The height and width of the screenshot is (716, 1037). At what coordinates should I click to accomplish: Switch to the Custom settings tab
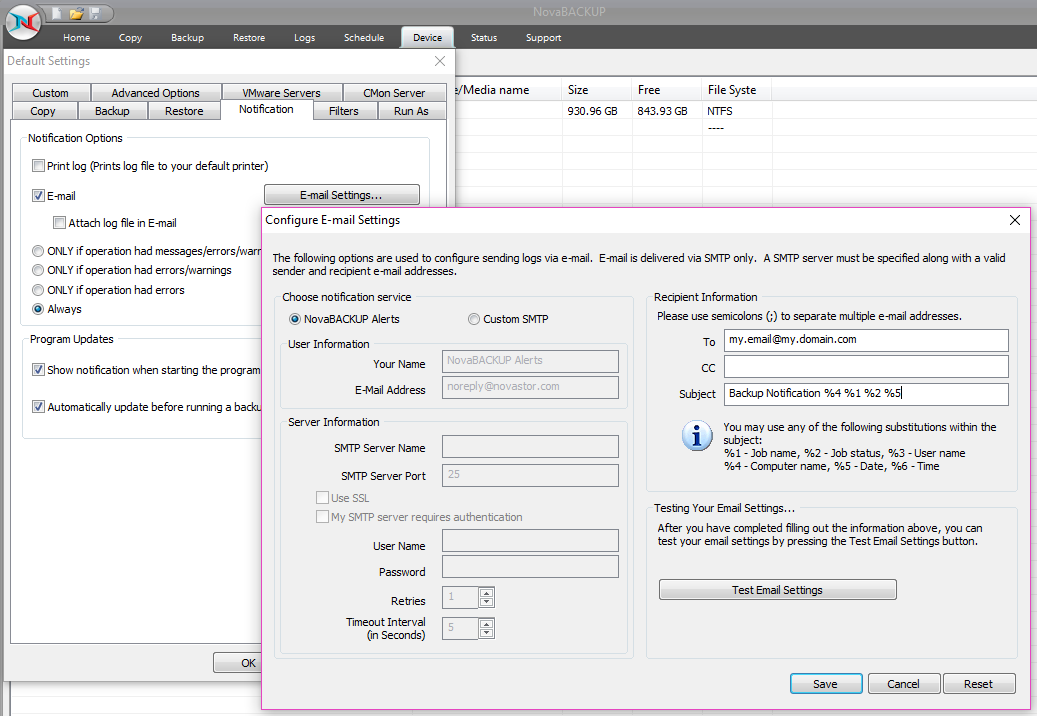pyautogui.click(x=51, y=93)
